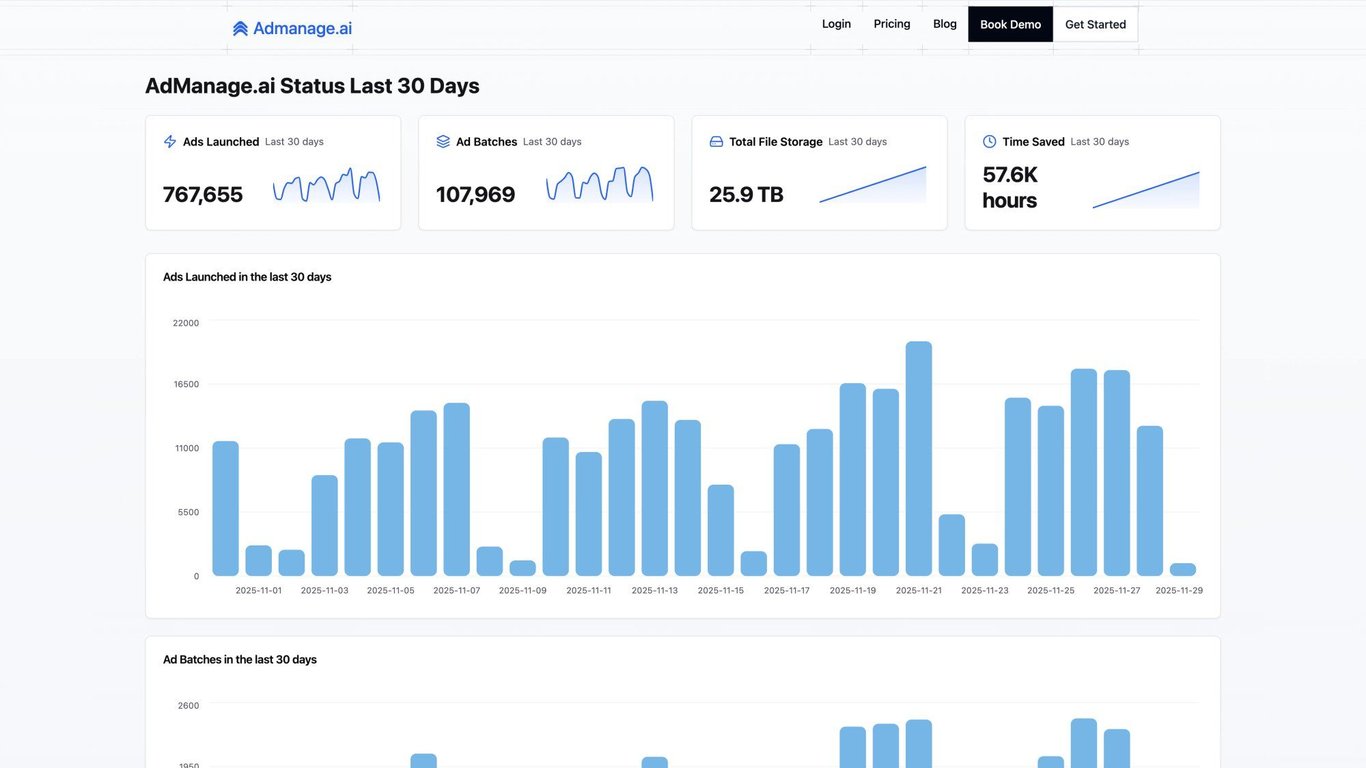Click the 57.6K hours Time Saved value
The image size is (1366, 768).
[1010, 188]
